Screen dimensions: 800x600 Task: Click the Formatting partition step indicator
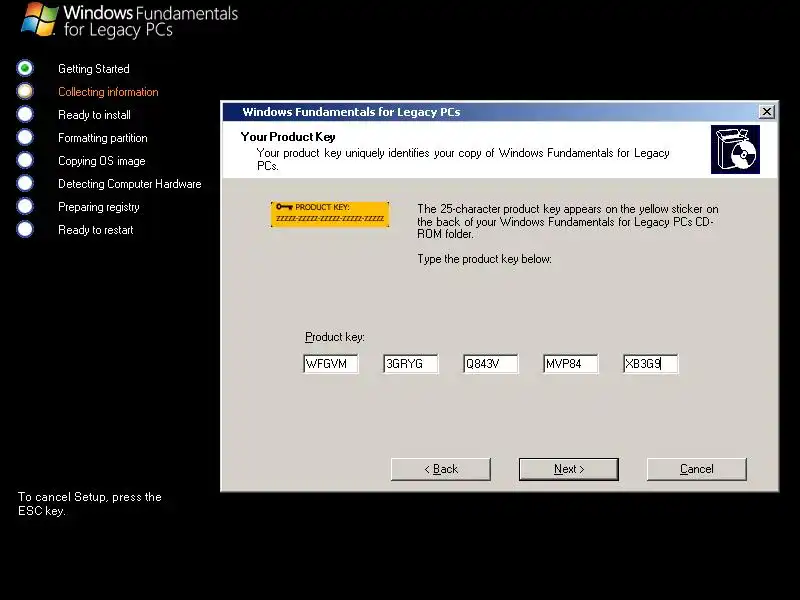(24, 137)
